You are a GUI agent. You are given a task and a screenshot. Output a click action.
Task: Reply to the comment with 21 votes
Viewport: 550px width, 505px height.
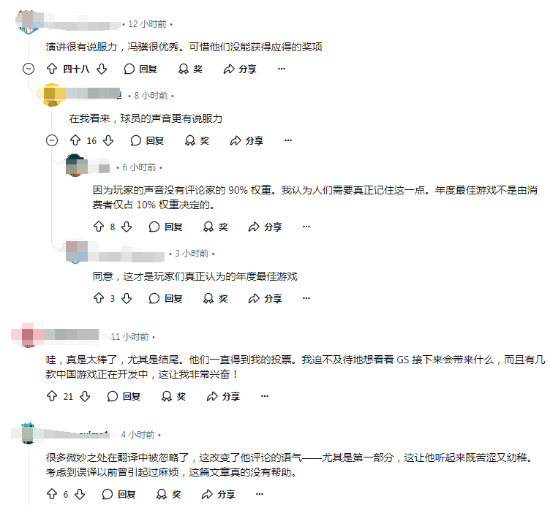point(124,396)
